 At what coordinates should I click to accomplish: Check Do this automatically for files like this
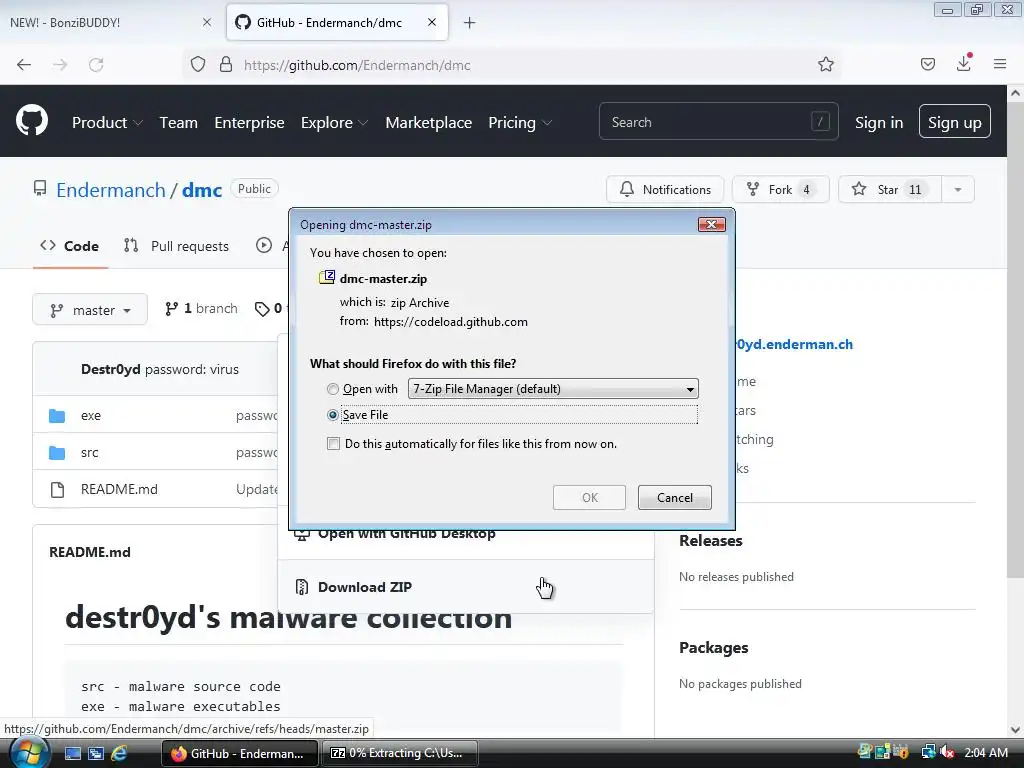point(334,444)
